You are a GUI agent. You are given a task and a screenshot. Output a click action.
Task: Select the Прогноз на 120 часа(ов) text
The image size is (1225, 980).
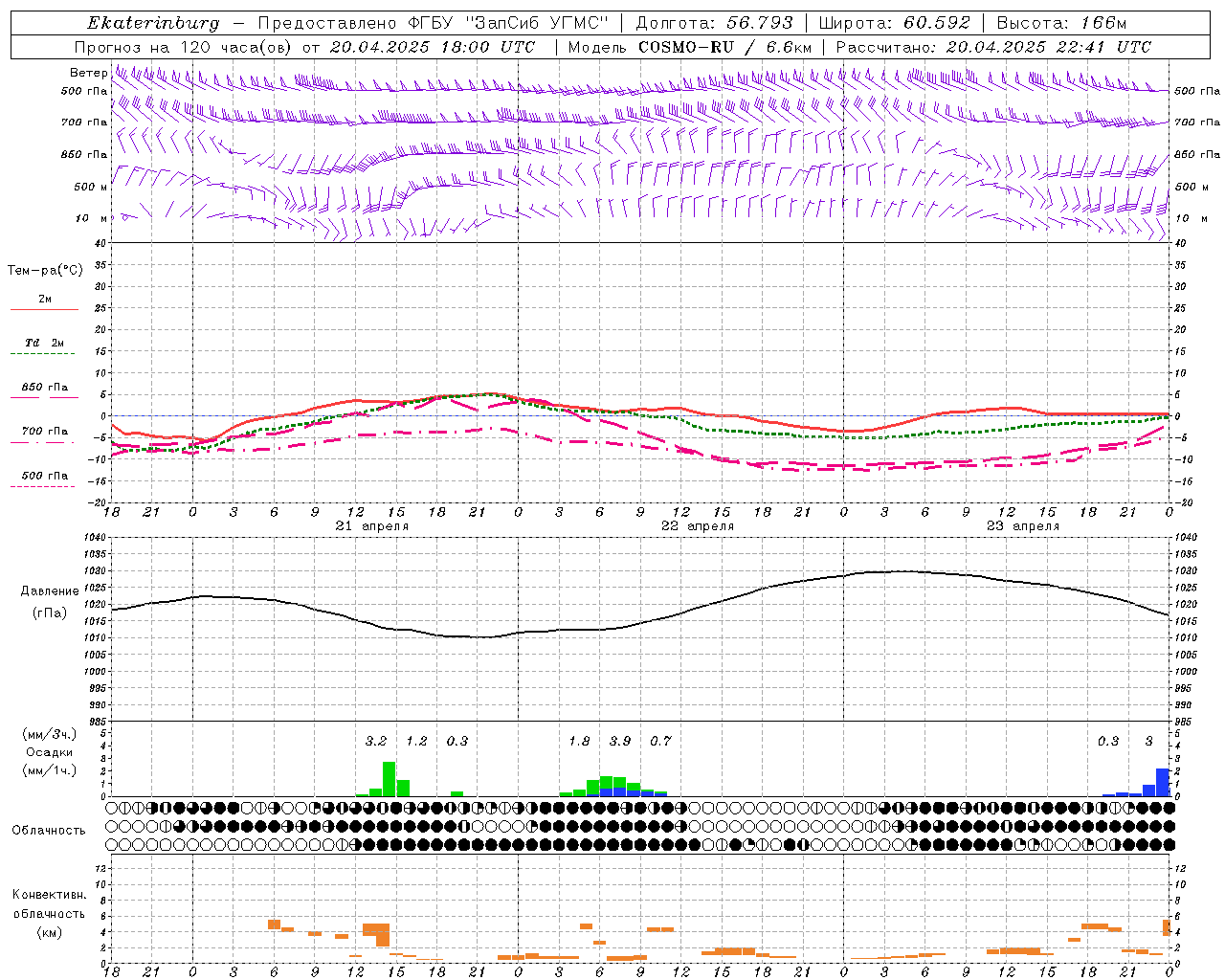pos(185,47)
